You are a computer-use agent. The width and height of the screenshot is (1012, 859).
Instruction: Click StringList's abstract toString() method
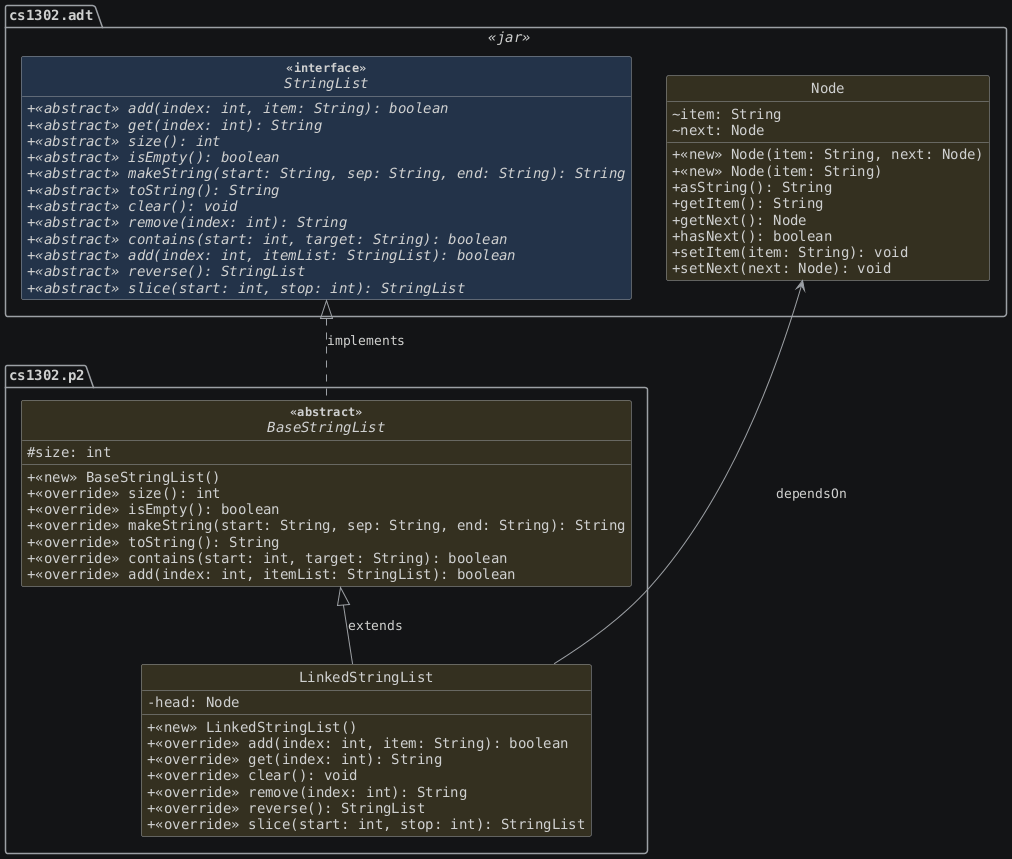pyautogui.click(x=153, y=190)
